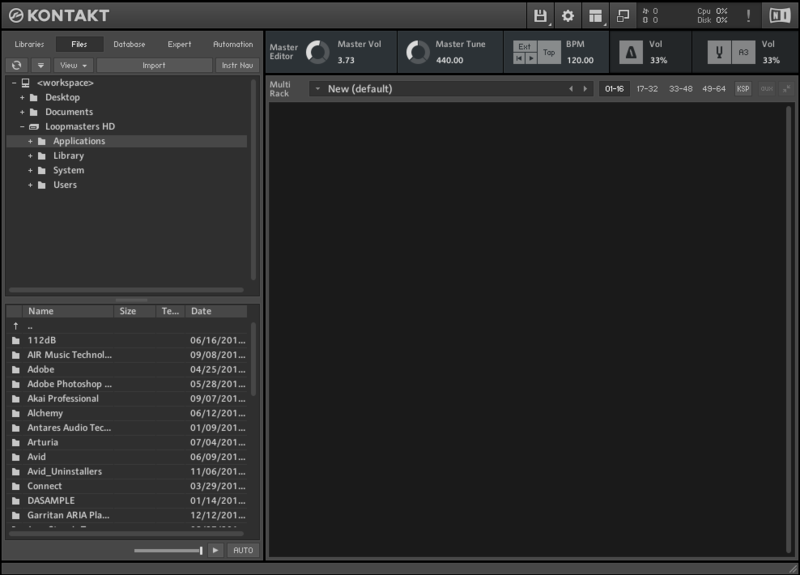
Task: Click the master clock play button
Action: click(x=531, y=58)
